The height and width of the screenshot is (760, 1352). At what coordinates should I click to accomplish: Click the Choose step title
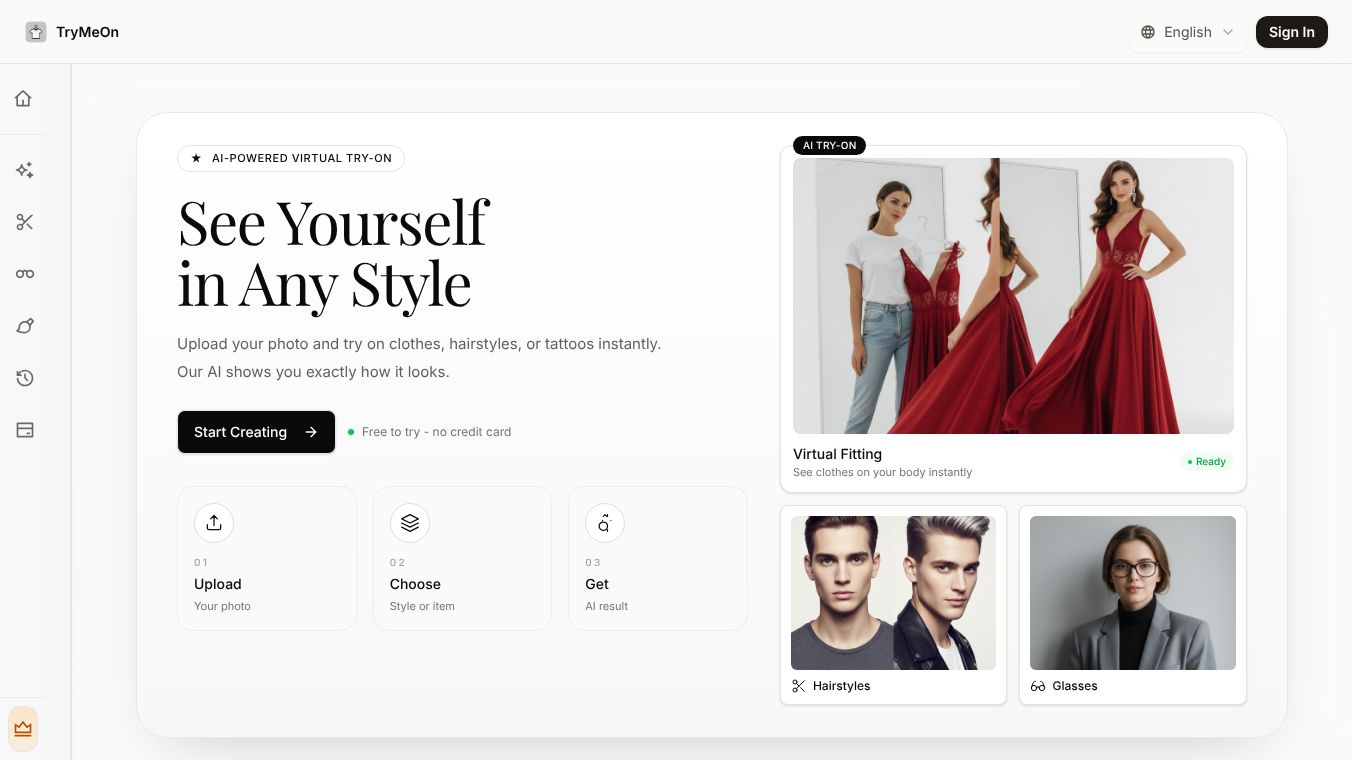(x=415, y=584)
